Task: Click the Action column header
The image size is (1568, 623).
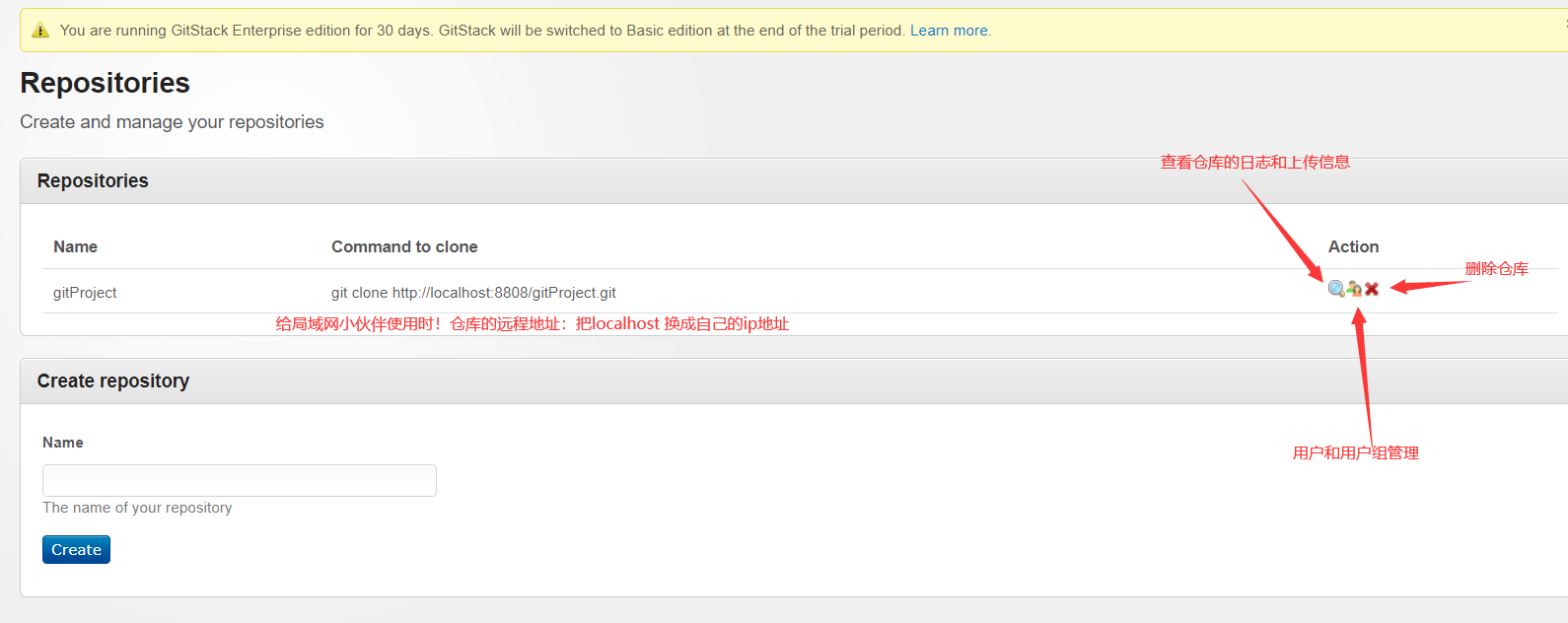Action: click(1353, 246)
